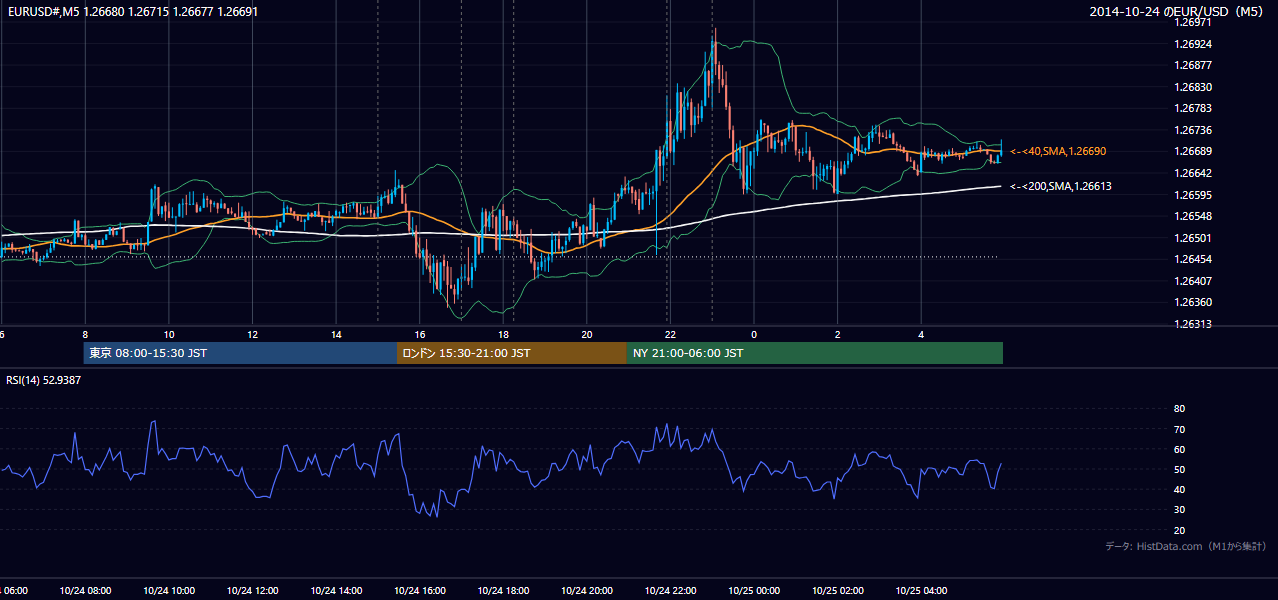Click the 1.26736 price axis label
Screen dimensions: 1278x600
click(x=1193, y=130)
